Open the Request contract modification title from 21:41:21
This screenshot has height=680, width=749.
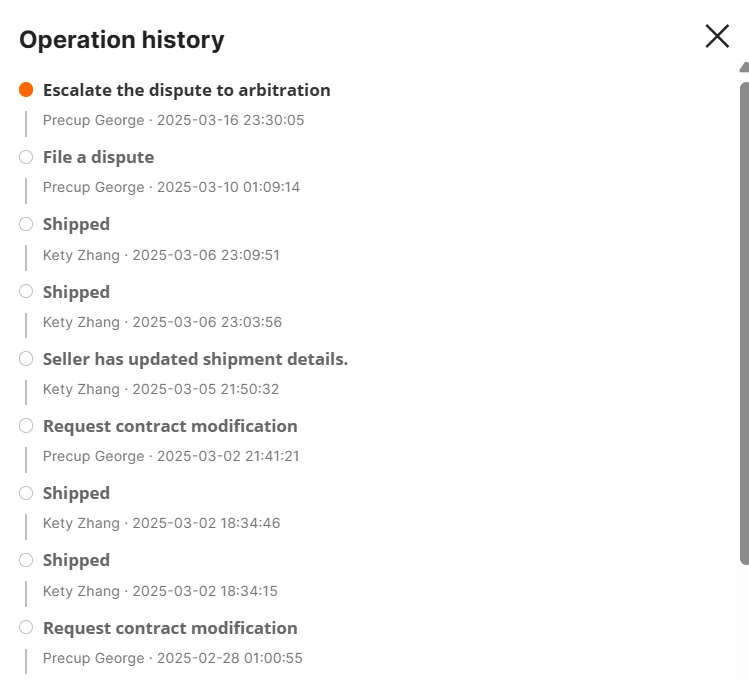170,426
